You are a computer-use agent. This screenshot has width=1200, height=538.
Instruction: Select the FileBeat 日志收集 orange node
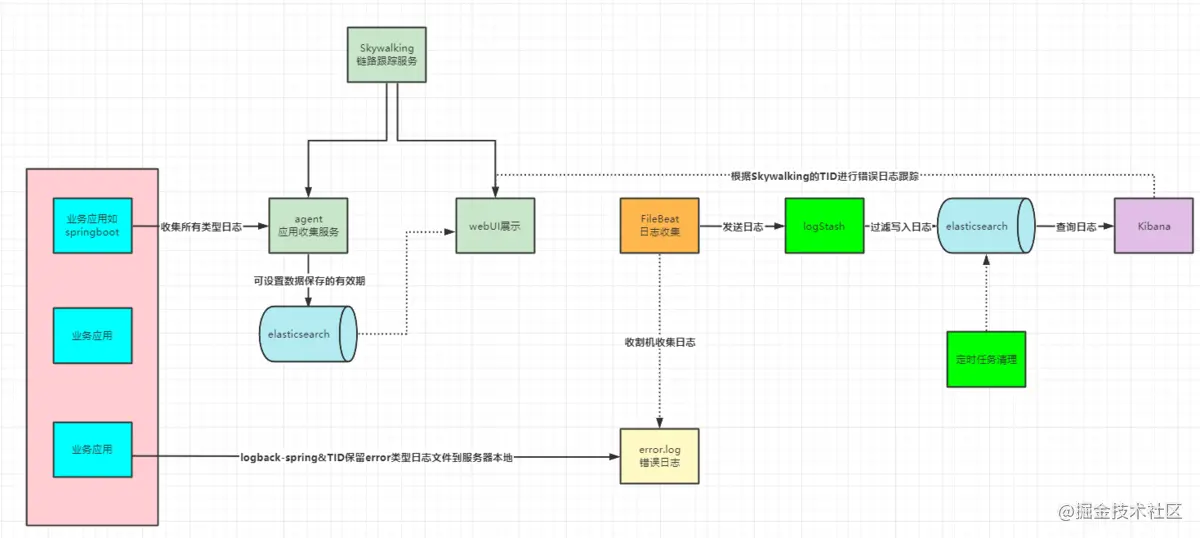click(659, 225)
